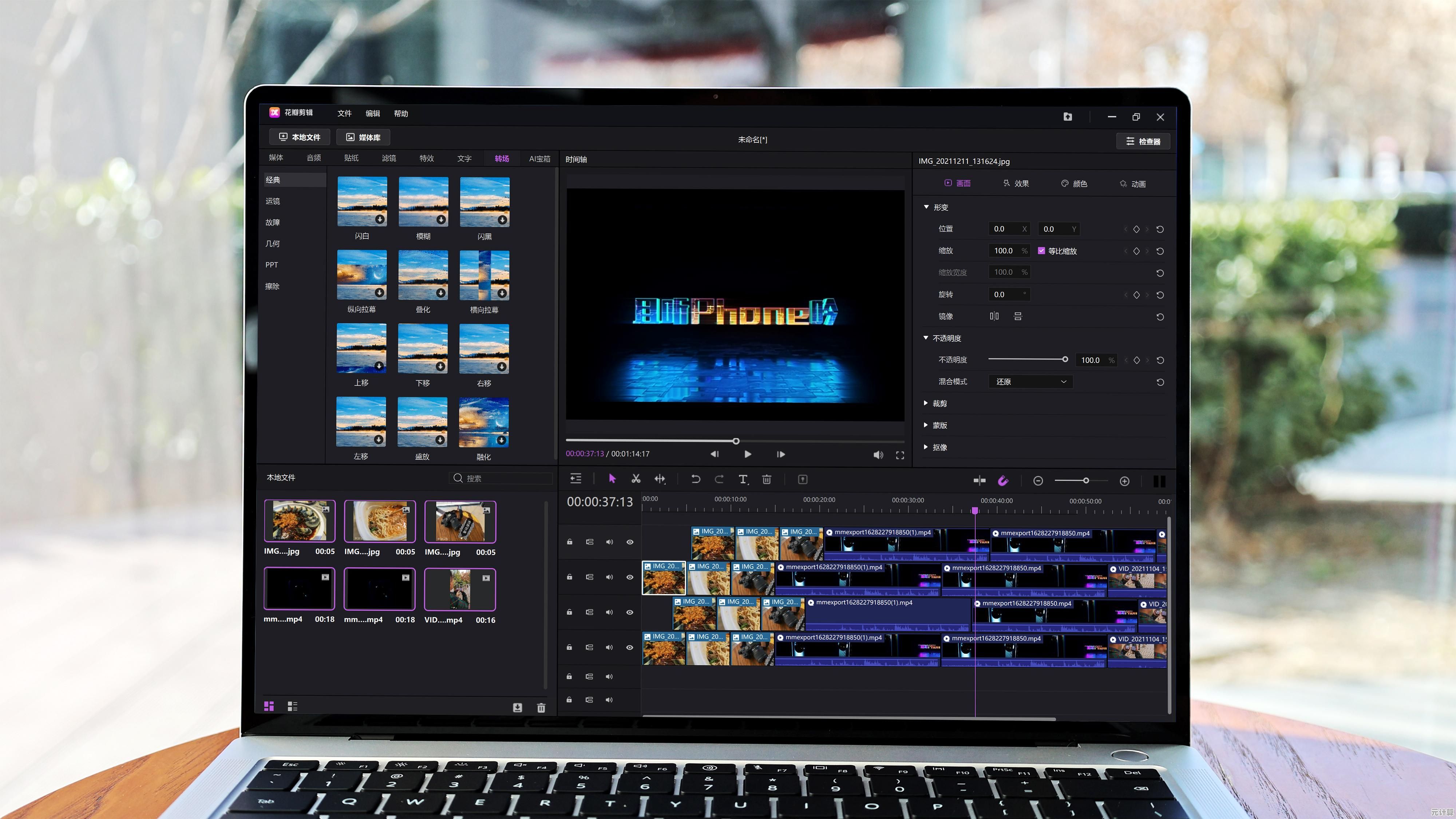The width and height of the screenshot is (1456, 819).
Task: Click the 媒体库 button
Action: pyautogui.click(x=363, y=137)
